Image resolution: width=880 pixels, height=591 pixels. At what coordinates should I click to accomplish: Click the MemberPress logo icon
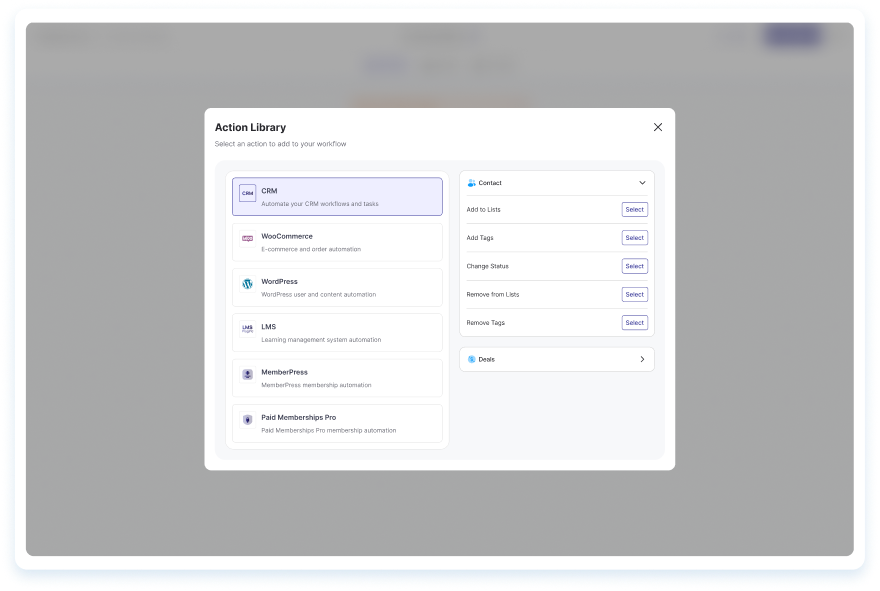248,374
